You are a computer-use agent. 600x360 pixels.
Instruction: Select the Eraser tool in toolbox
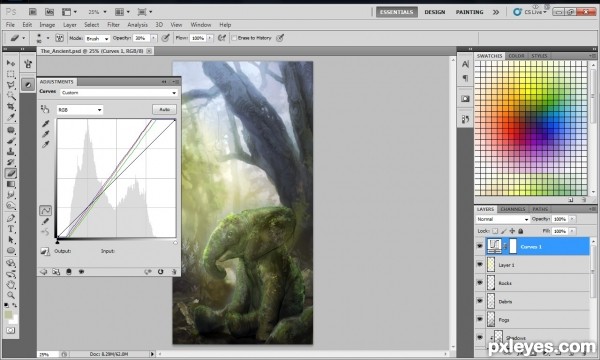point(11,173)
